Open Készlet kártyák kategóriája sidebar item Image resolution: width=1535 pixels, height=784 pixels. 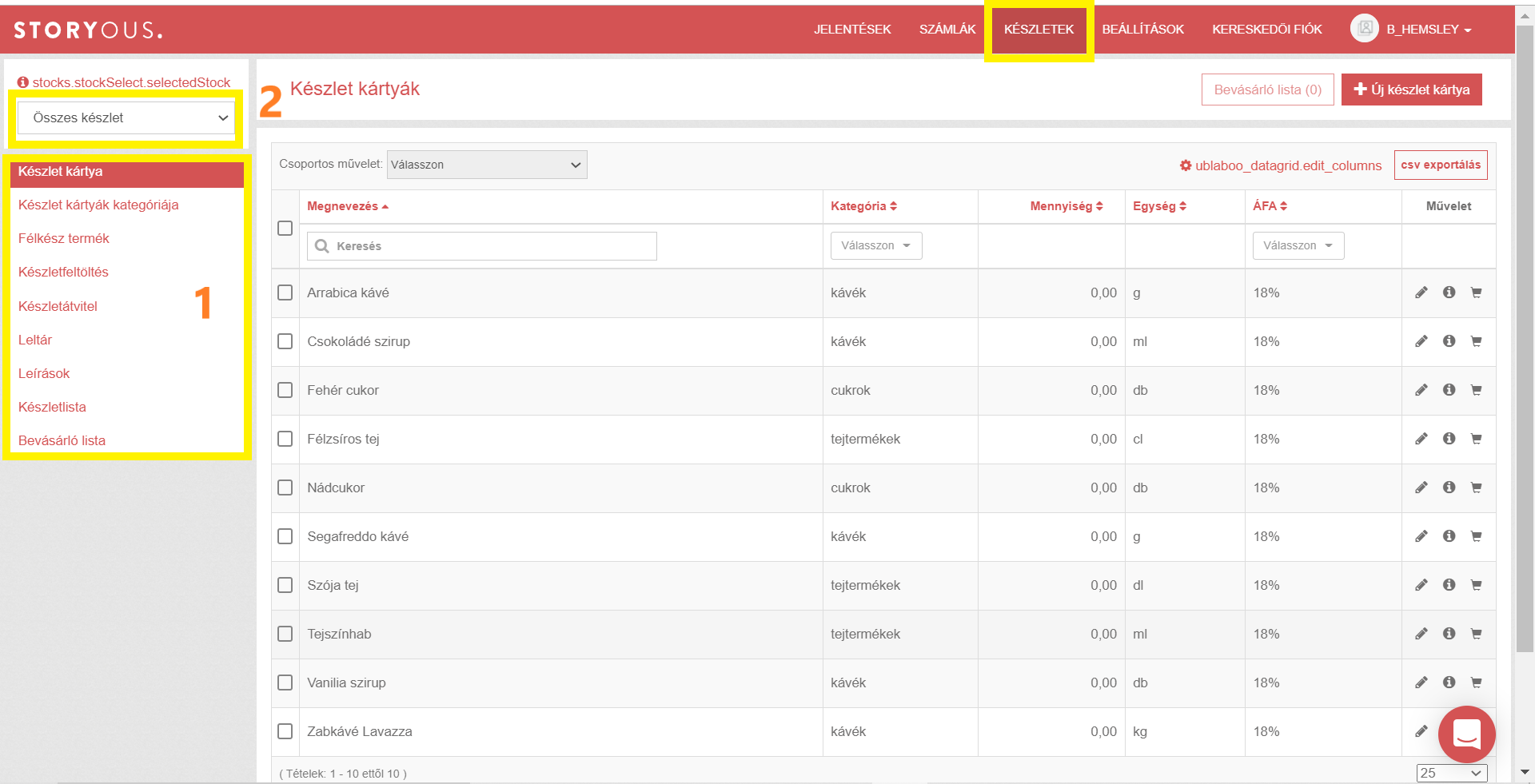pos(98,205)
